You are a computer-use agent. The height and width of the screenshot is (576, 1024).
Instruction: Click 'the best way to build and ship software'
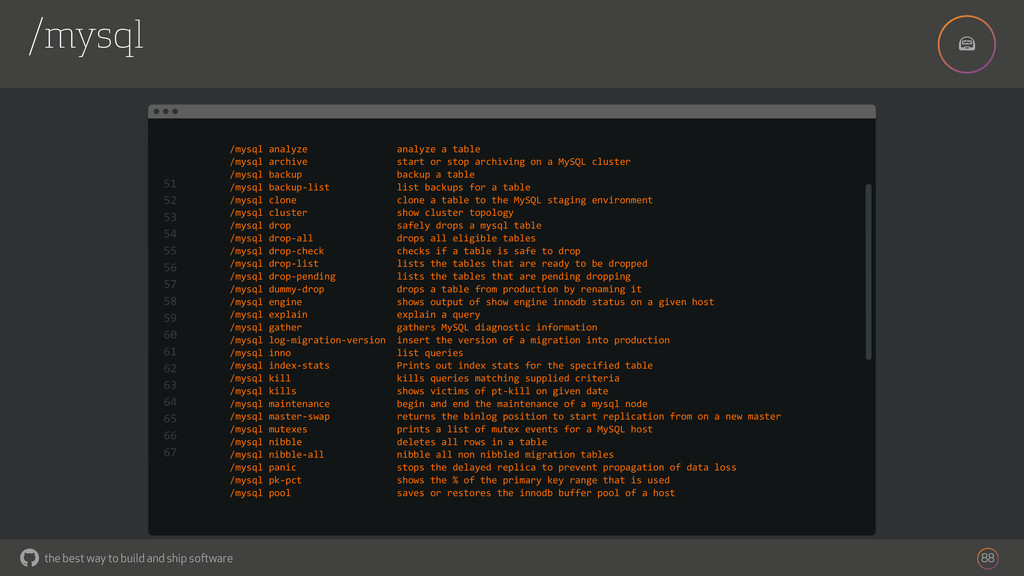tap(138, 558)
